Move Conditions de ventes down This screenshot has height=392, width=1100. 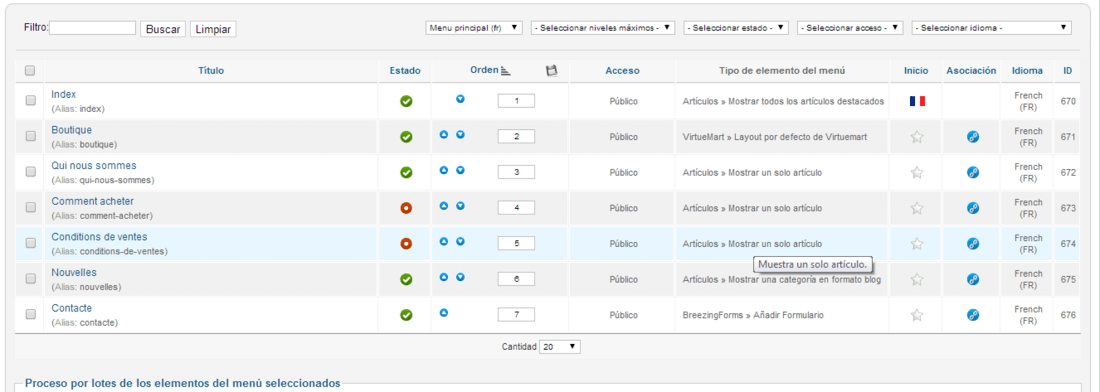(x=460, y=241)
